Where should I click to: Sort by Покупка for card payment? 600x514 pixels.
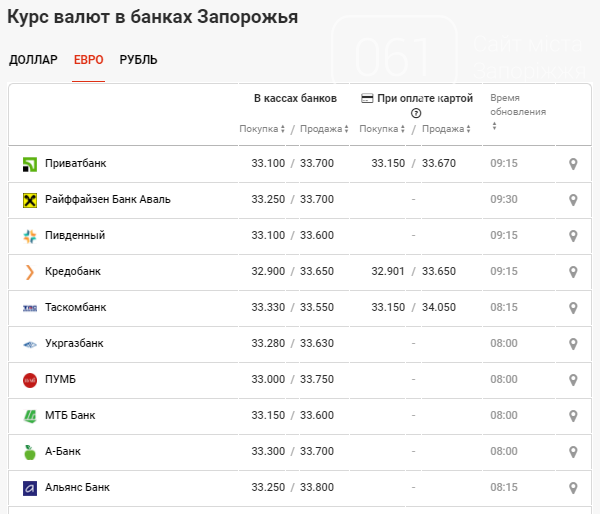click(x=382, y=129)
